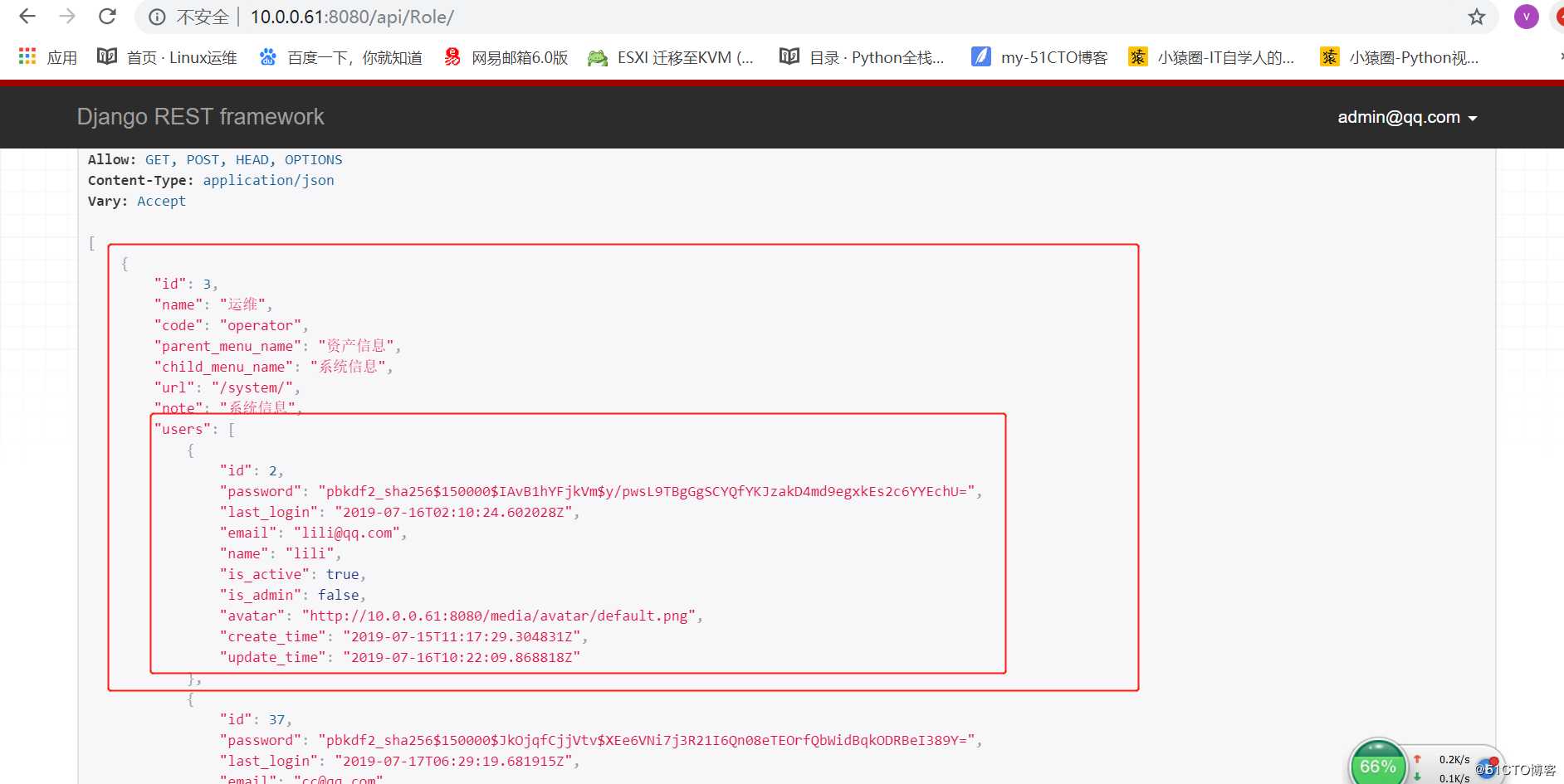Click the "is_active": true value

click(292, 574)
